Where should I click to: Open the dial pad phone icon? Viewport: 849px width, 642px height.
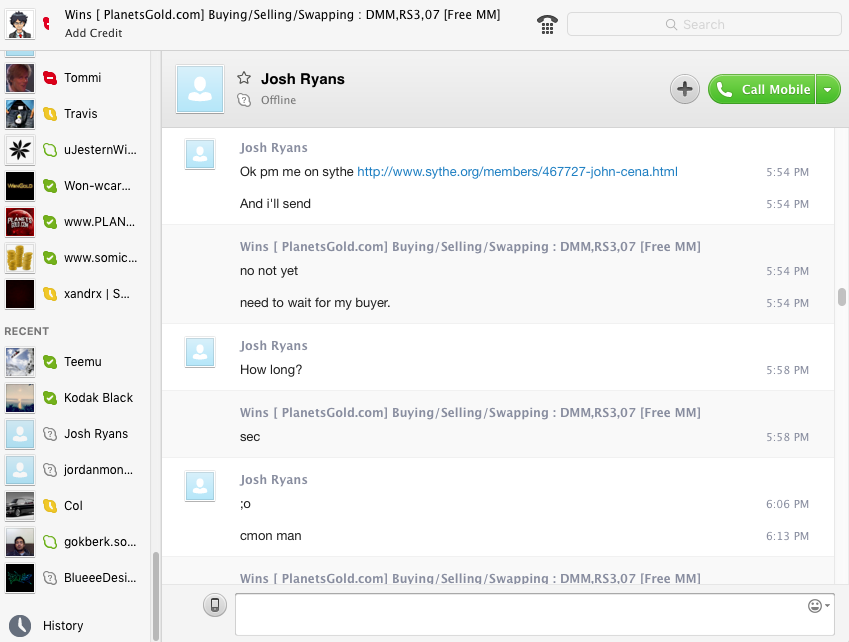point(547,24)
